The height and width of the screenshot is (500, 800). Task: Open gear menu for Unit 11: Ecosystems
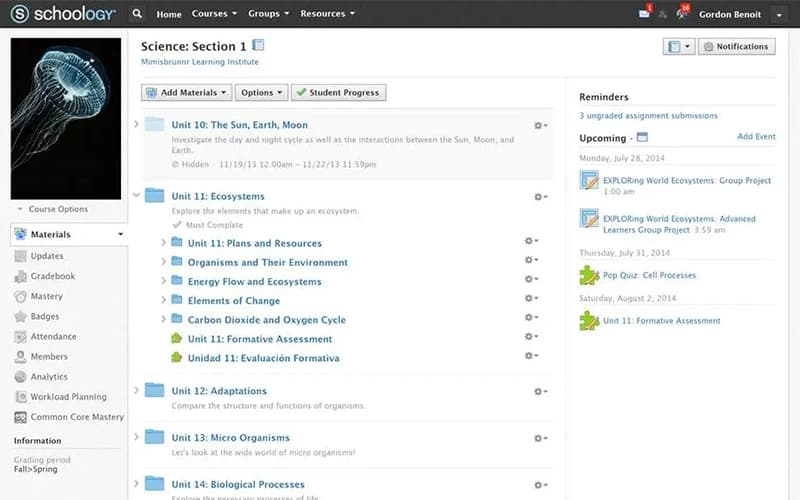tap(540, 197)
